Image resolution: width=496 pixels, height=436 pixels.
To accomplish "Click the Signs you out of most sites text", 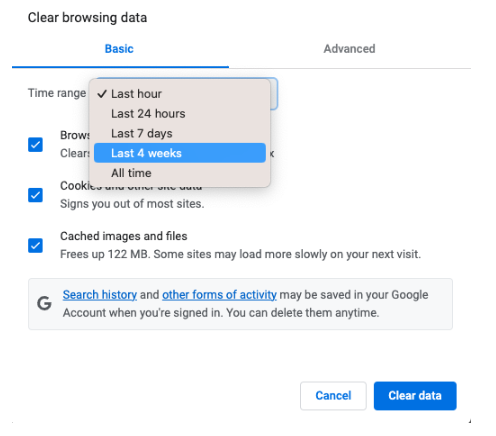I will (x=132, y=204).
